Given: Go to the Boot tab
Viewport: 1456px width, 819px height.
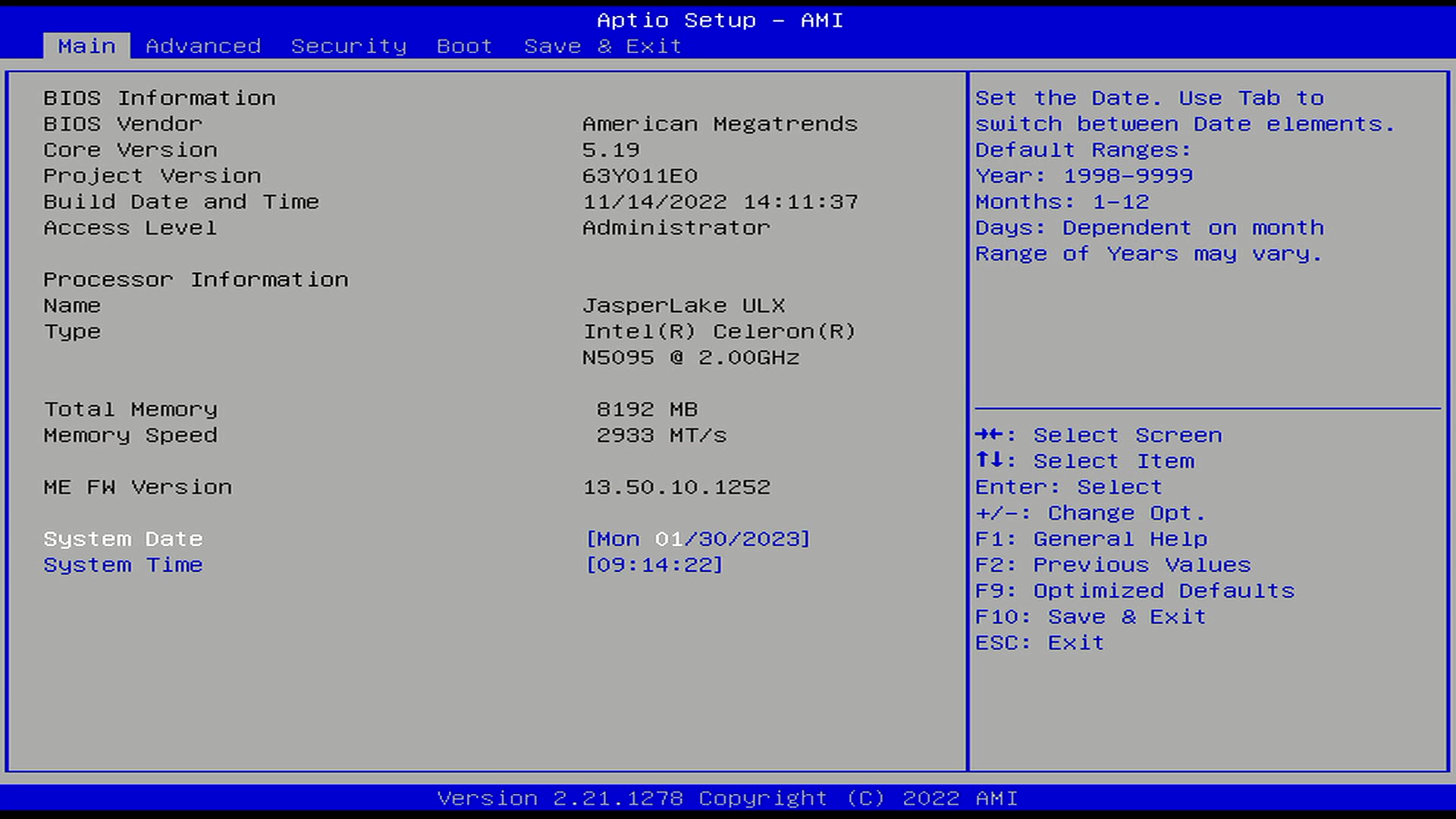Looking at the screenshot, I should [x=464, y=46].
